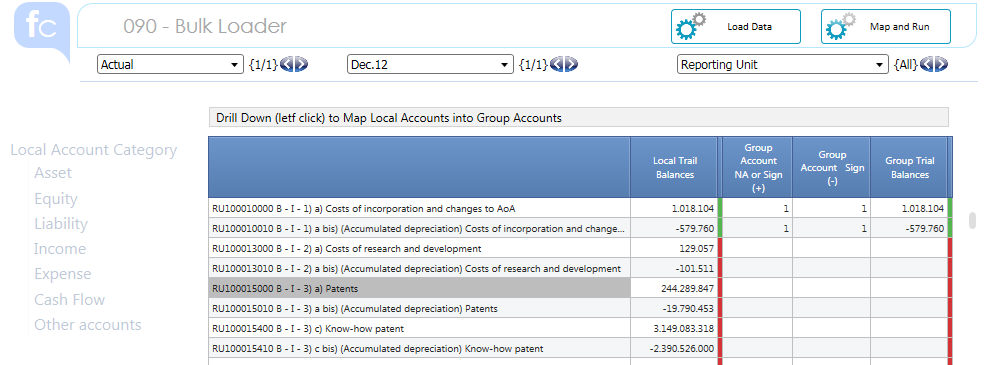The height and width of the screenshot is (365, 991).
Task: Click Group Account Sign (-) column header
Action: 832,167
